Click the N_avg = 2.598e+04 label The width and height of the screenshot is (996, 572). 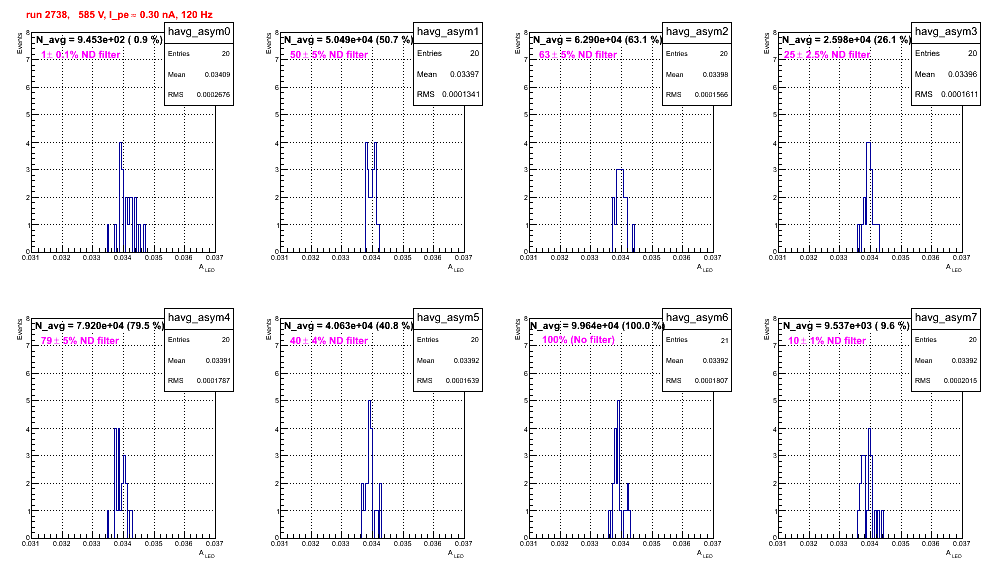pos(846,40)
